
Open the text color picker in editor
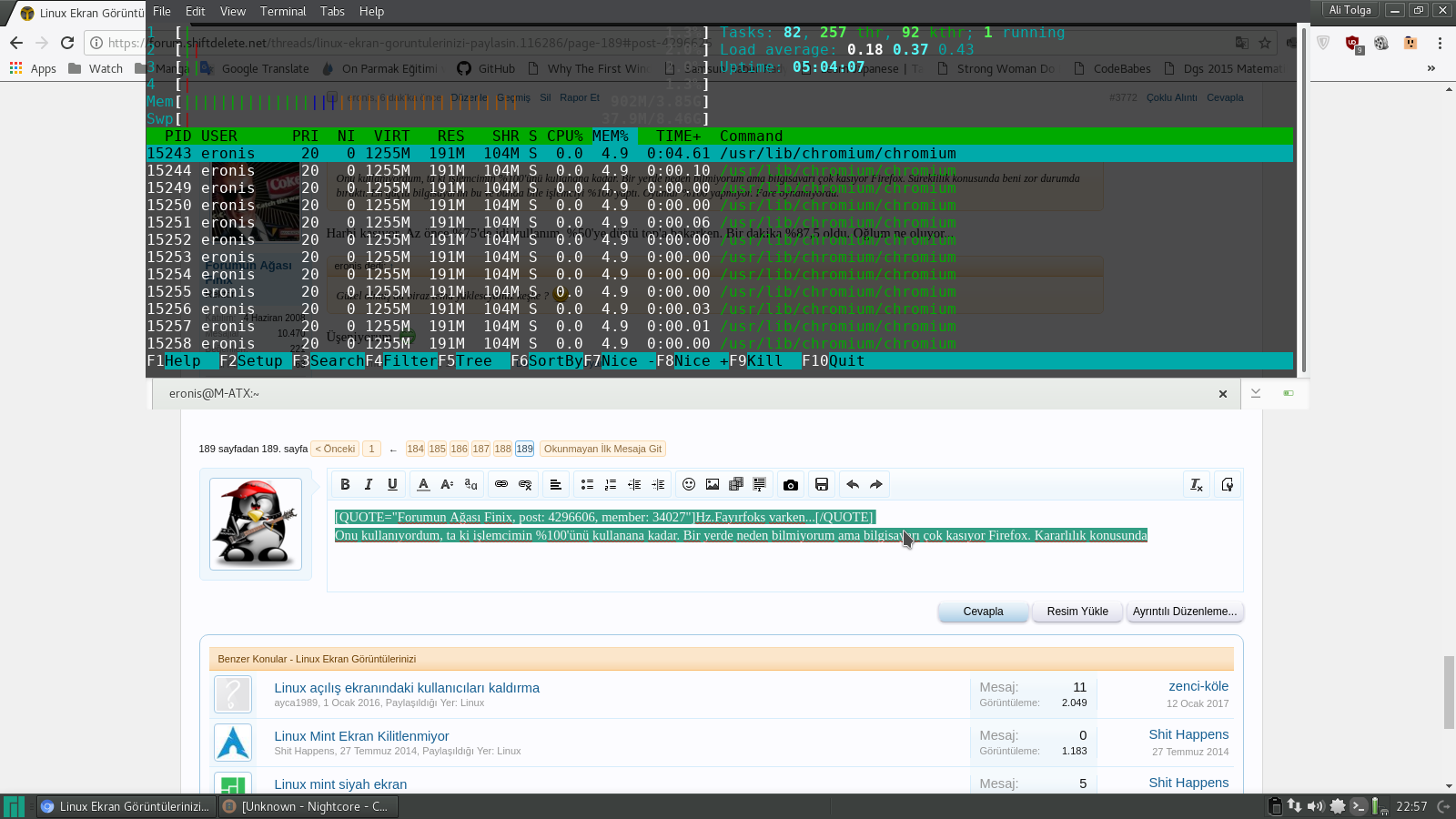(x=423, y=484)
